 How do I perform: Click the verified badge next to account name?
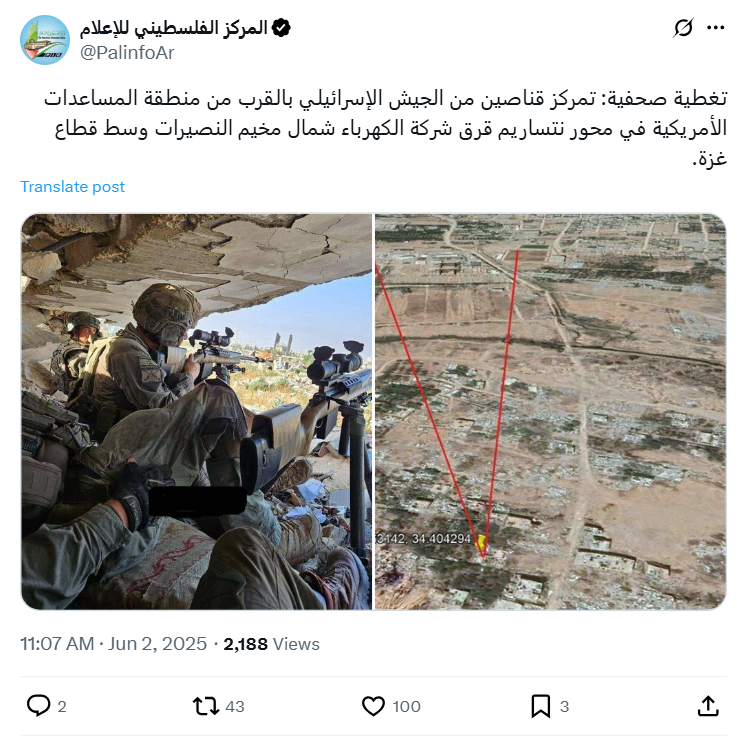click(x=281, y=28)
